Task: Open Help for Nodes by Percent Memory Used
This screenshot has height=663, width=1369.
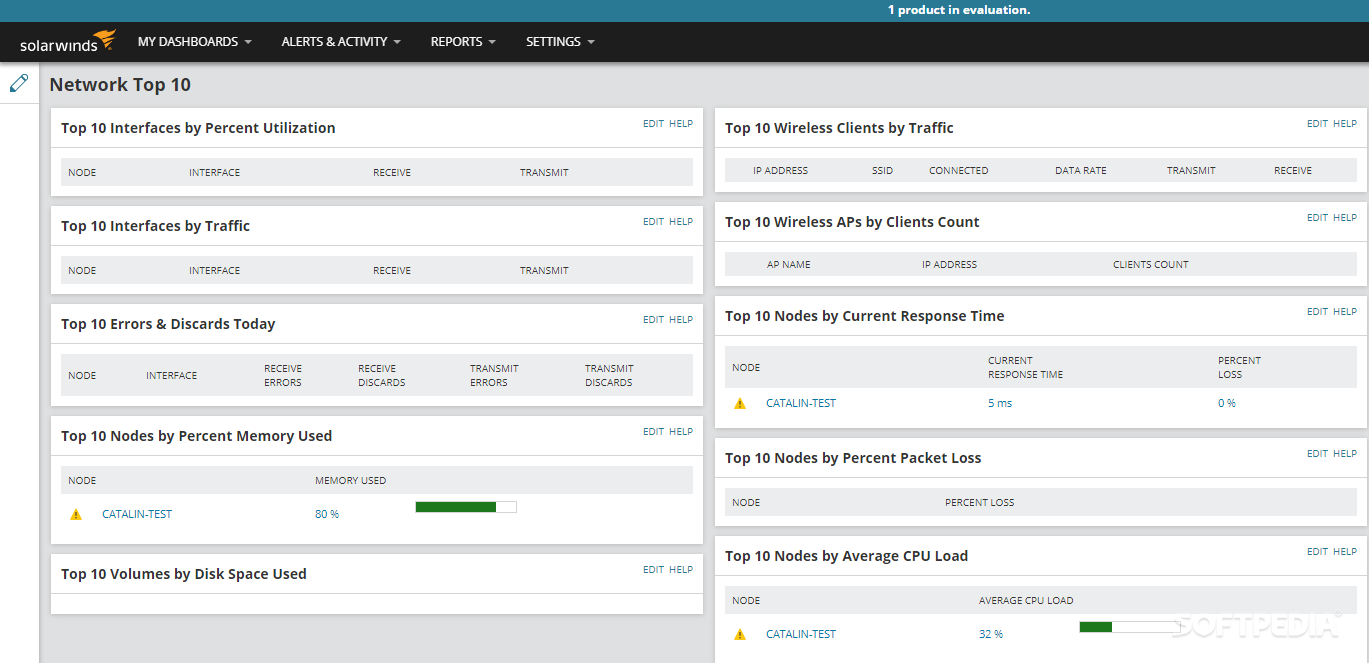Action: pyautogui.click(x=681, y=432)
